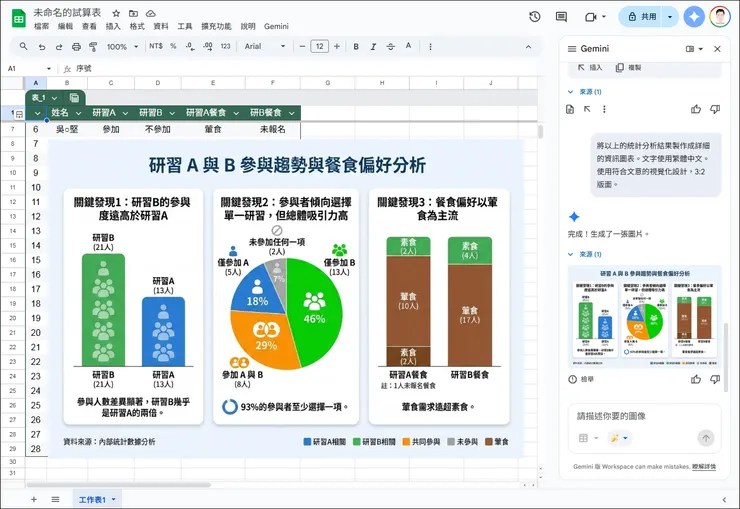Image resolution: width=740 pixels, height=509 pixels.
Task: Increase decimal places
Action: coord(208,46)
